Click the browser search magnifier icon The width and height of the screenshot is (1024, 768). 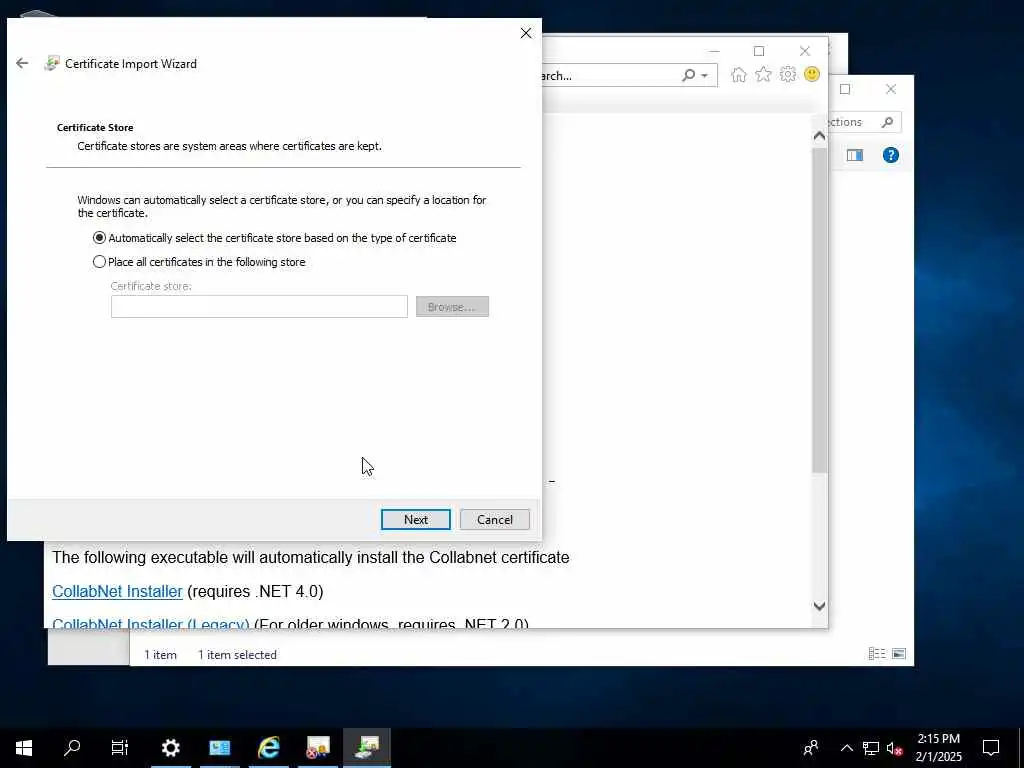click(x=688, y=75)
